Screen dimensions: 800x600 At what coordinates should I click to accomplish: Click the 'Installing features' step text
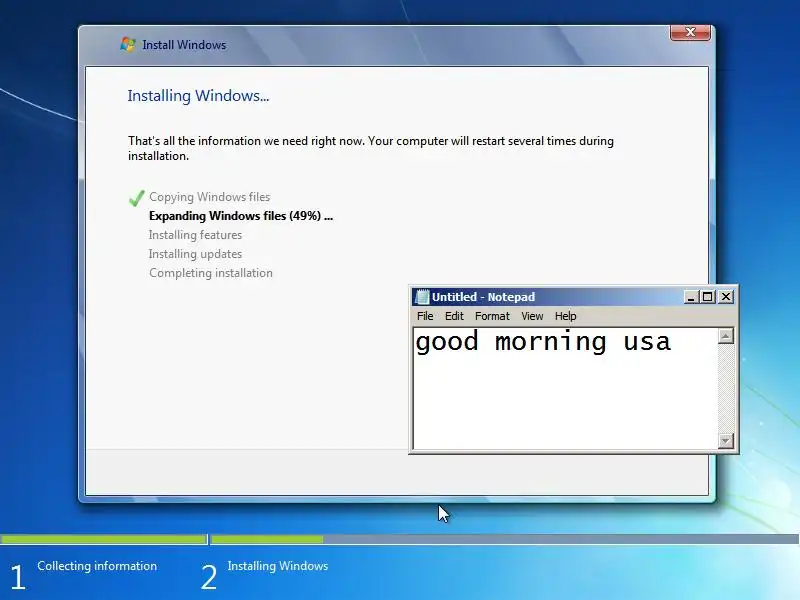pyautogui.click(x=195, y=235)
